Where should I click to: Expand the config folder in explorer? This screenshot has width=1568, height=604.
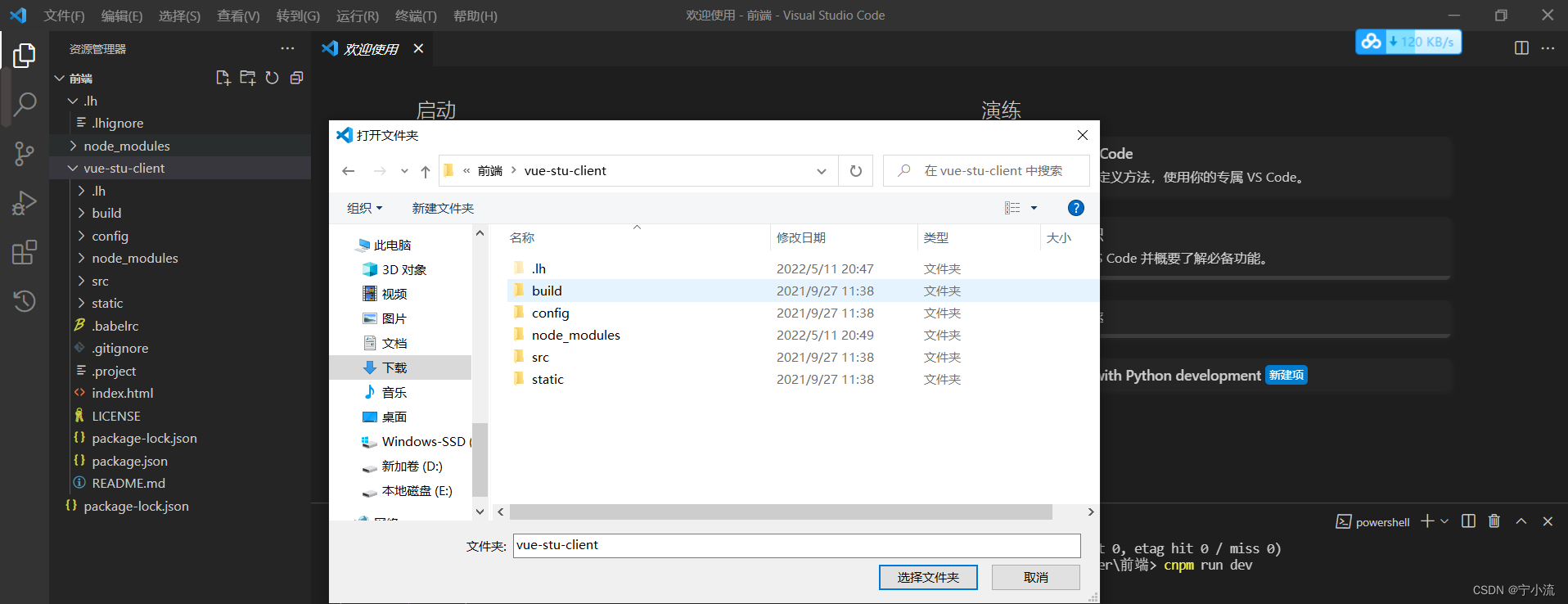tap(81, 236)
